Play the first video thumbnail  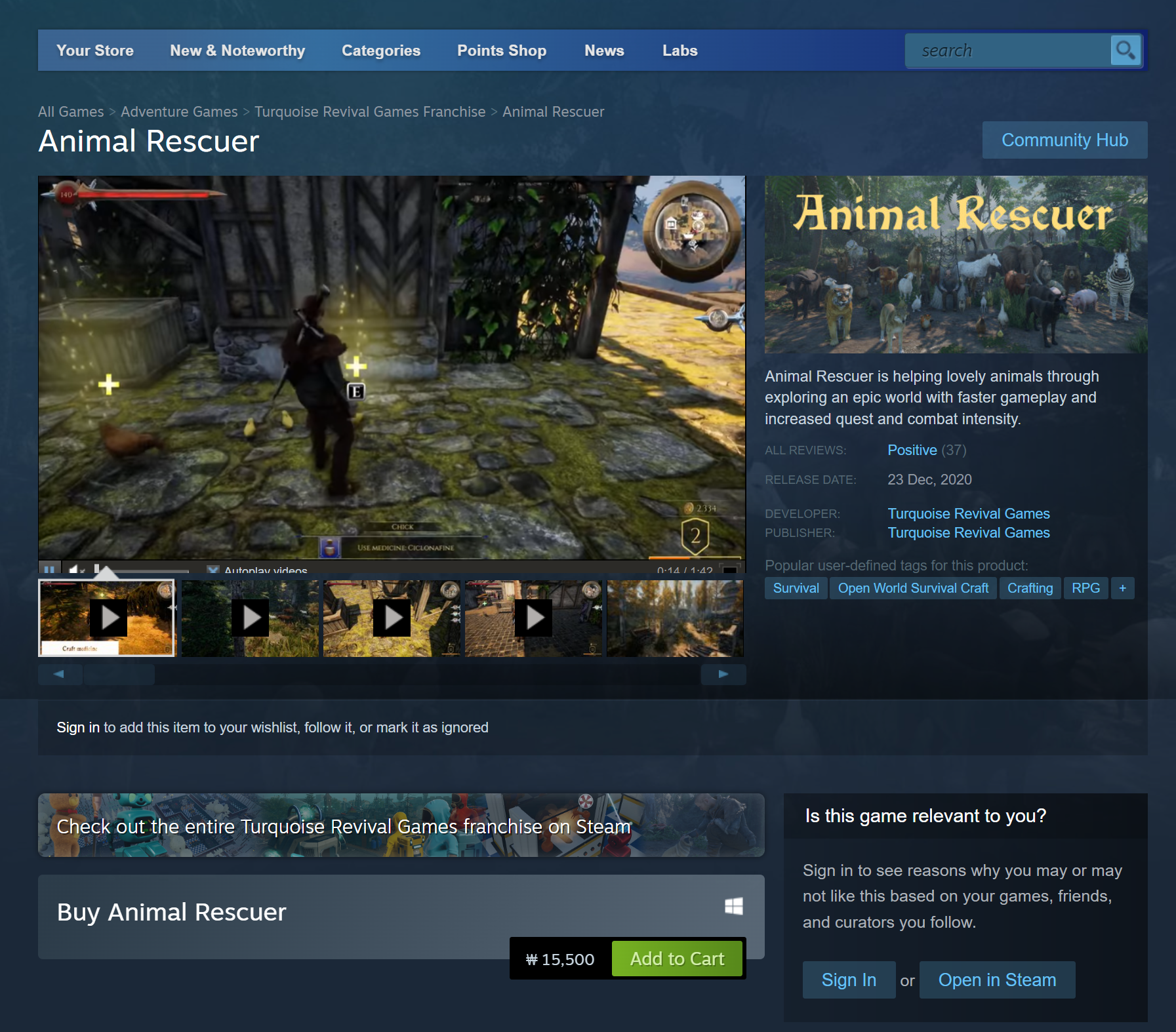tap(108, 618)
